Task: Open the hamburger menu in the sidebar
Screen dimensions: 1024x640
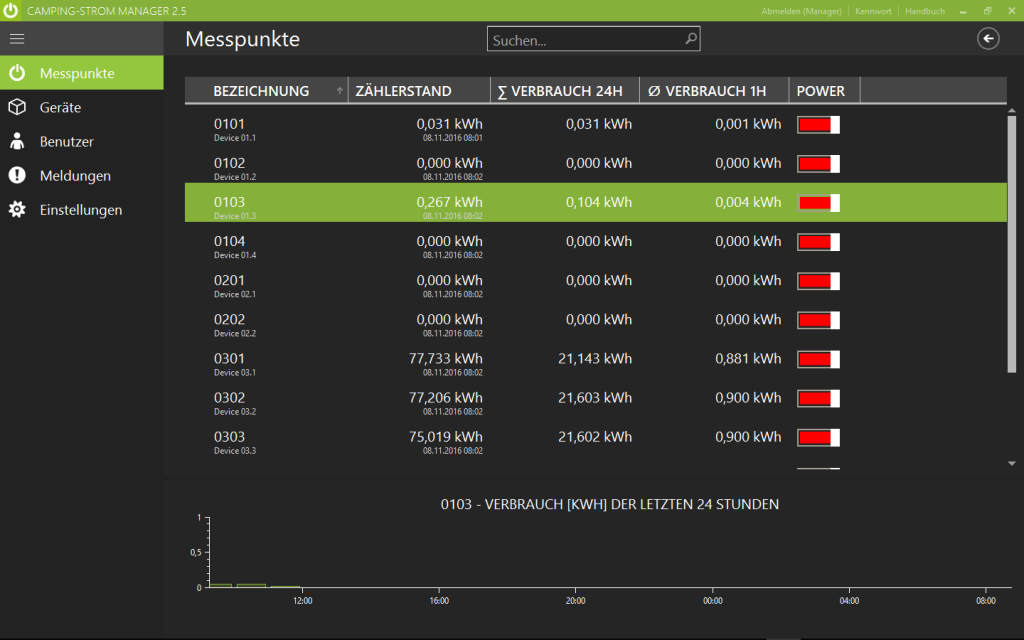Action: click(x=17, y=39)
